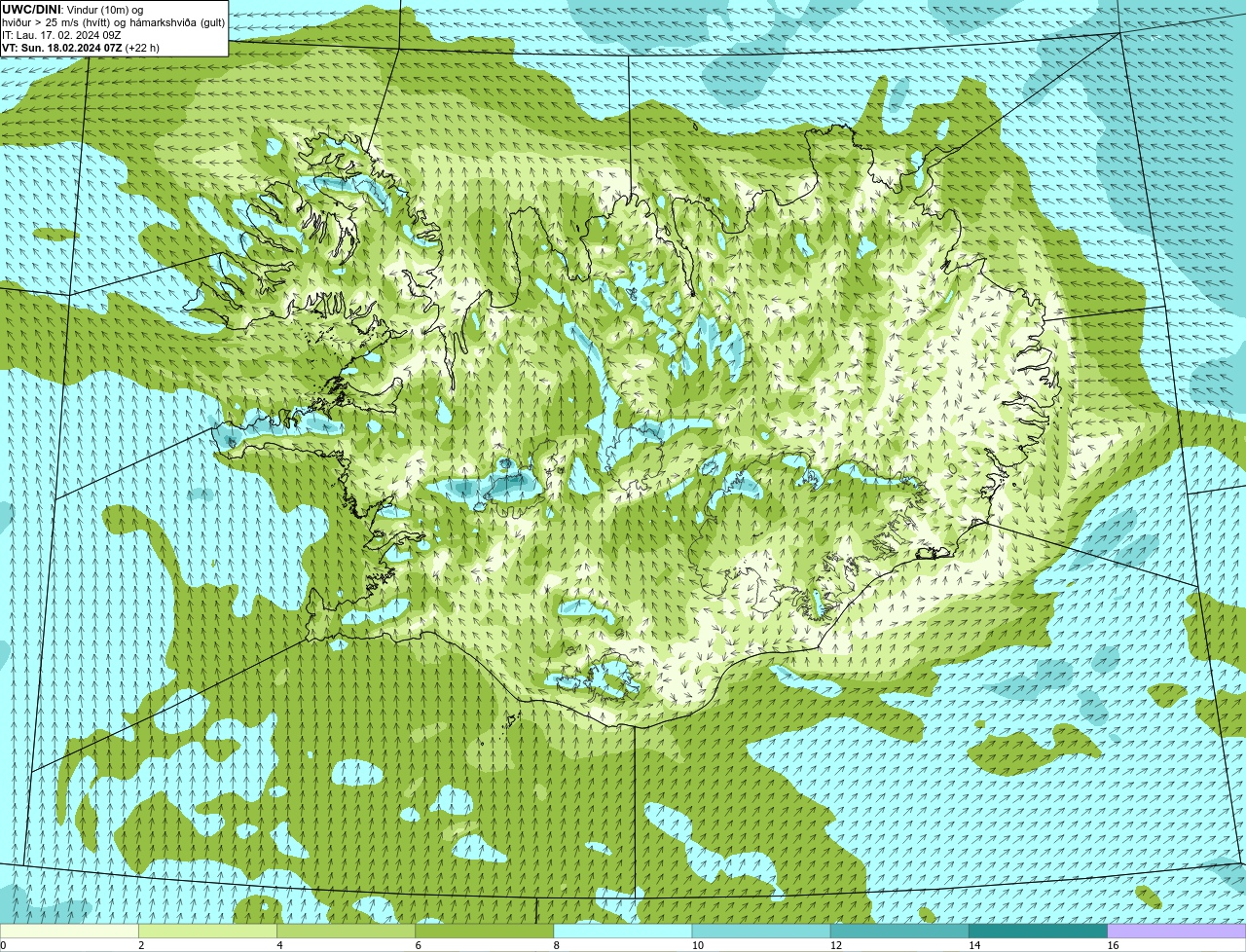The image size is (1246, 952).
Task: Click the "VT: Sun. 18.02.2024 07Z (+22 h)" line
Action: pyautogui.click(x=81, y=48)
